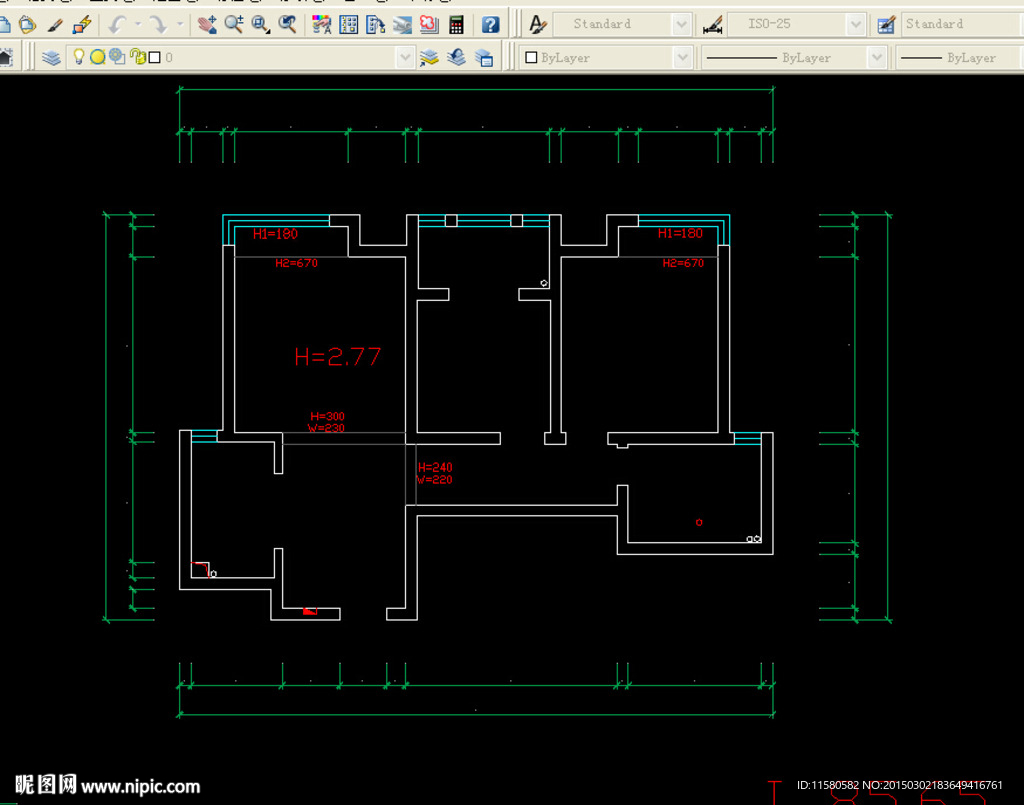Select the Pan realtime hand tool

(206, 24)
